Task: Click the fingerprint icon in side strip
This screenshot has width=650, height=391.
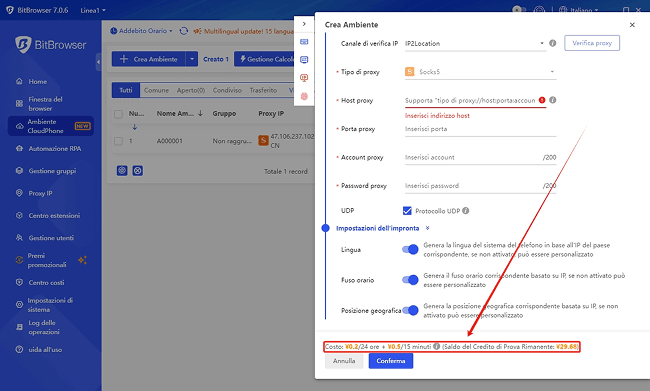Action: 304,96
